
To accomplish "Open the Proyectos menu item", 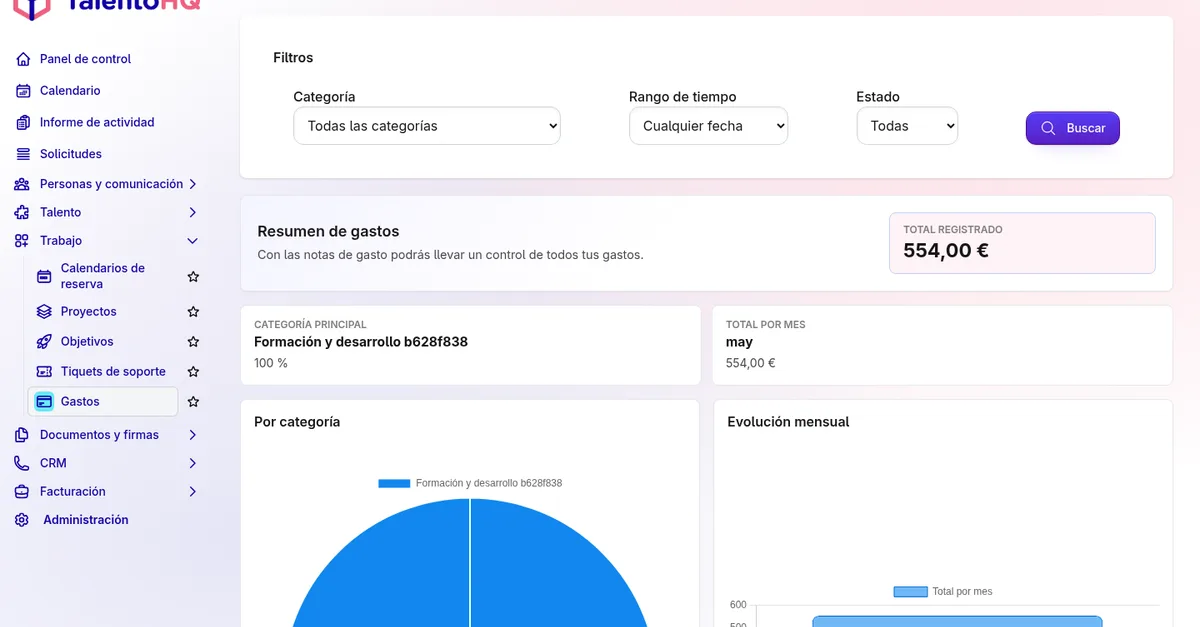I will (x=88, y=312).
